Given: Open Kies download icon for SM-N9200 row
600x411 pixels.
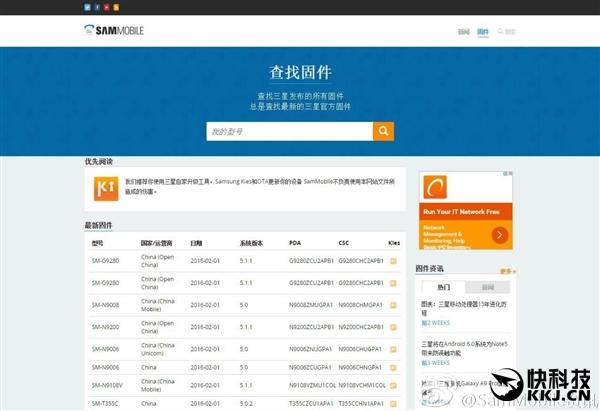Looking at the screenshot, I should point(393,327).
